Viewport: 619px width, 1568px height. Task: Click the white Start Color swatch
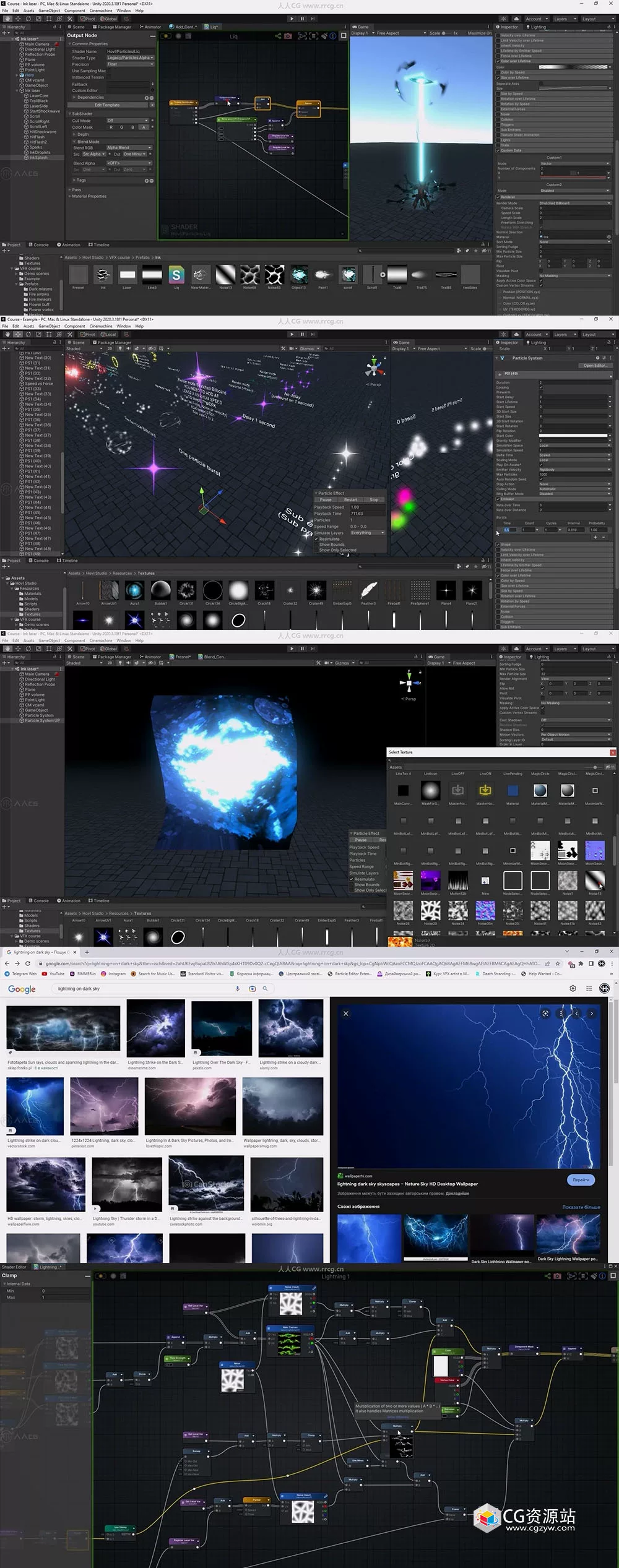click(573, 436)
